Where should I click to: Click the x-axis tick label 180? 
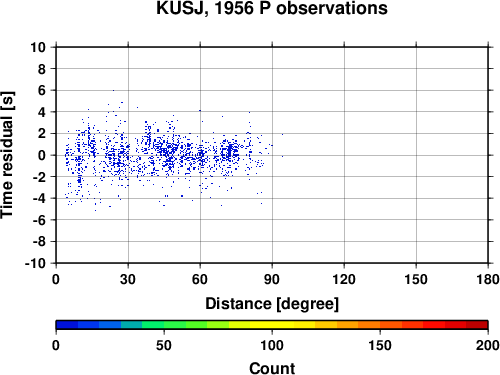pyautogui.click(x=488, y=279)
